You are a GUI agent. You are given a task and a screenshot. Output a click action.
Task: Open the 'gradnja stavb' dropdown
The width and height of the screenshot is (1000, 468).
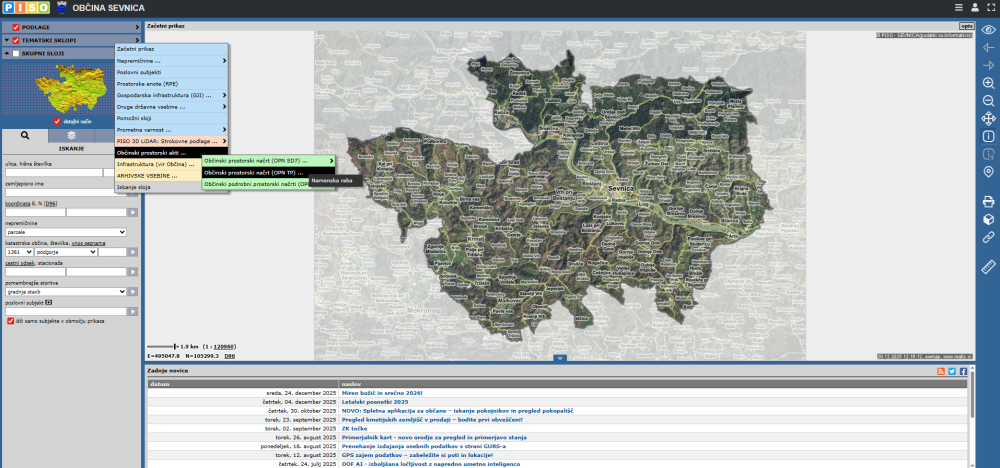66,291
